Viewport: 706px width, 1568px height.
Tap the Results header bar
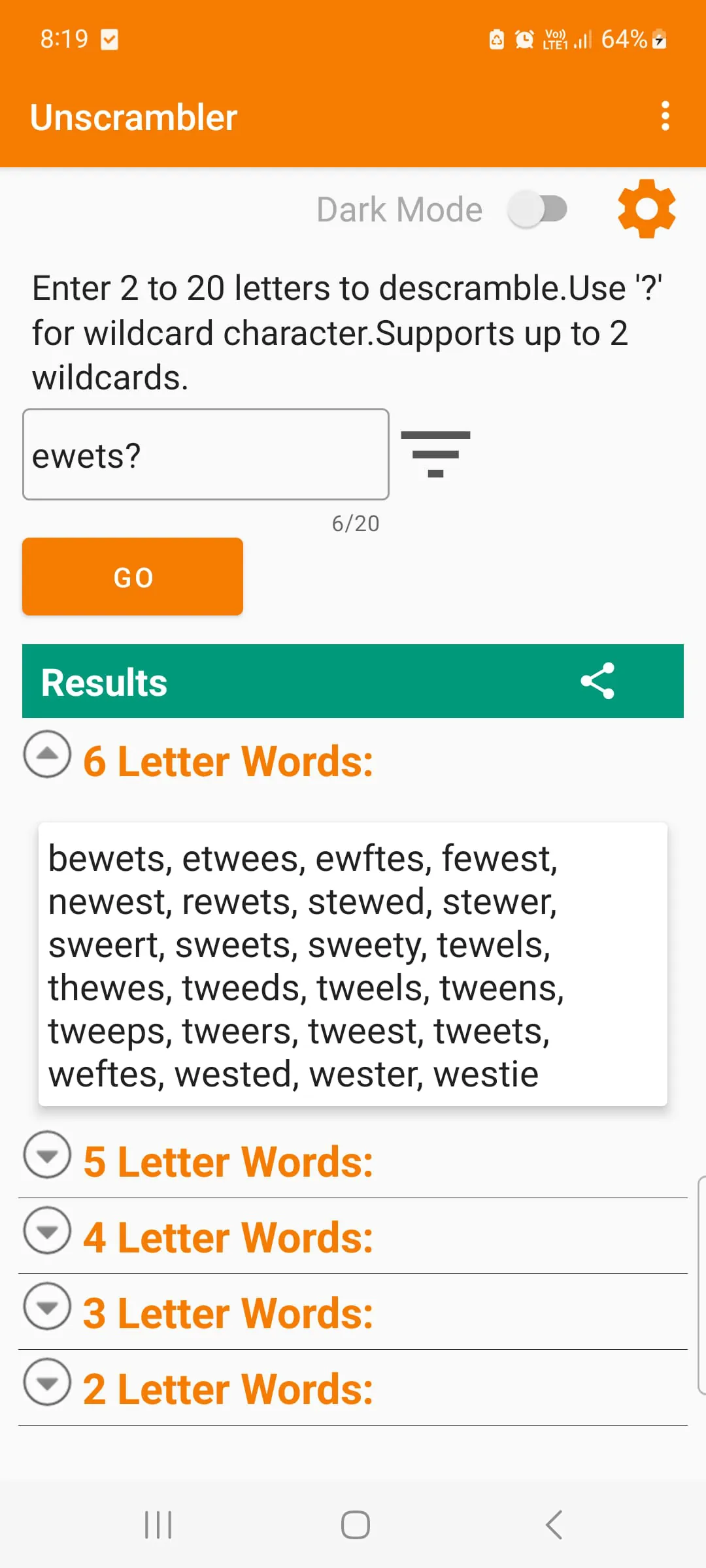(x=294, y=681)
